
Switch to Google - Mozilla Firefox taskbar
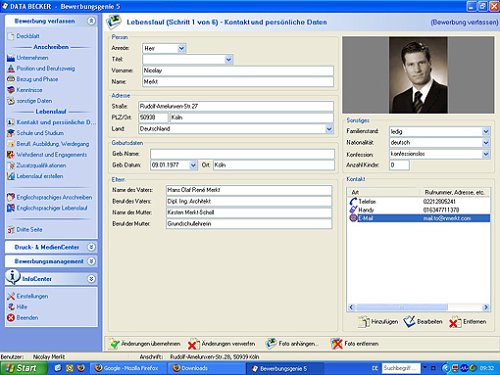128,368
